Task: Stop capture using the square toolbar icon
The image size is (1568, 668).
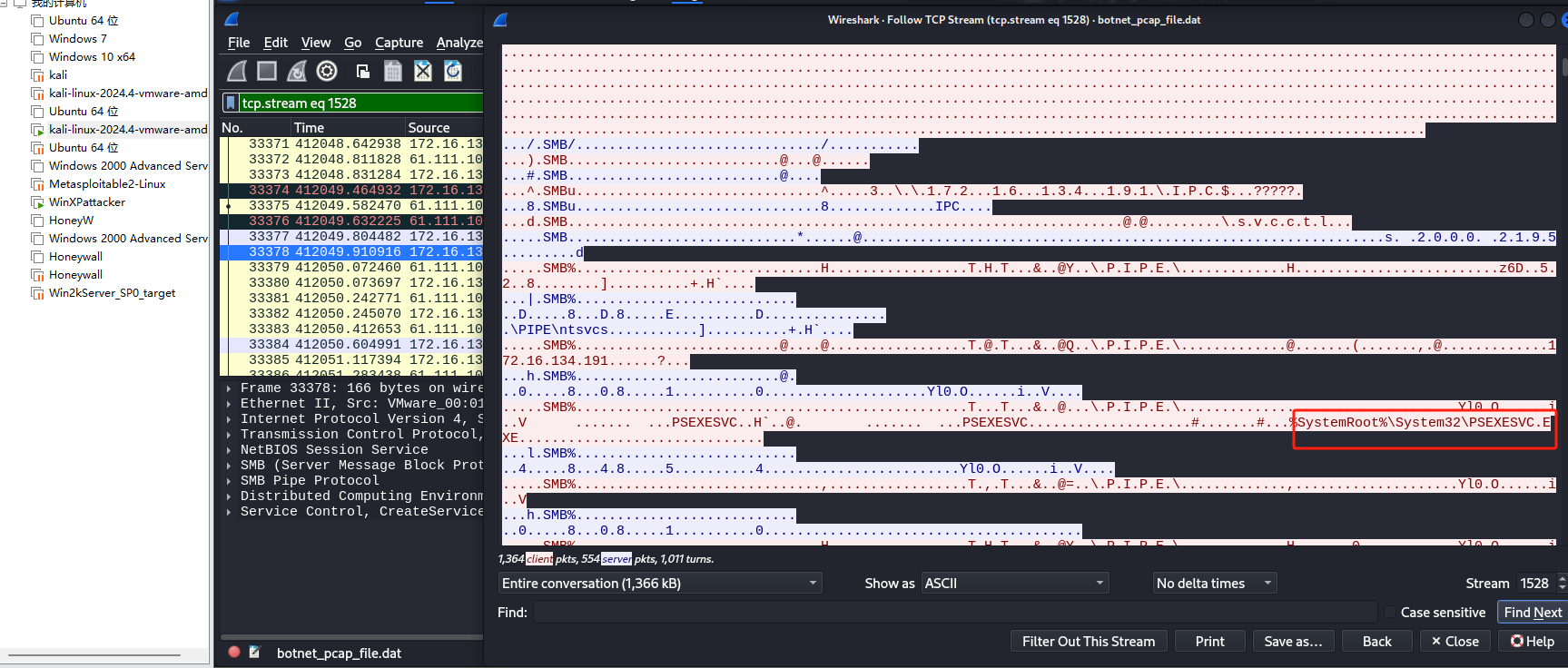Action: point(267,71)
